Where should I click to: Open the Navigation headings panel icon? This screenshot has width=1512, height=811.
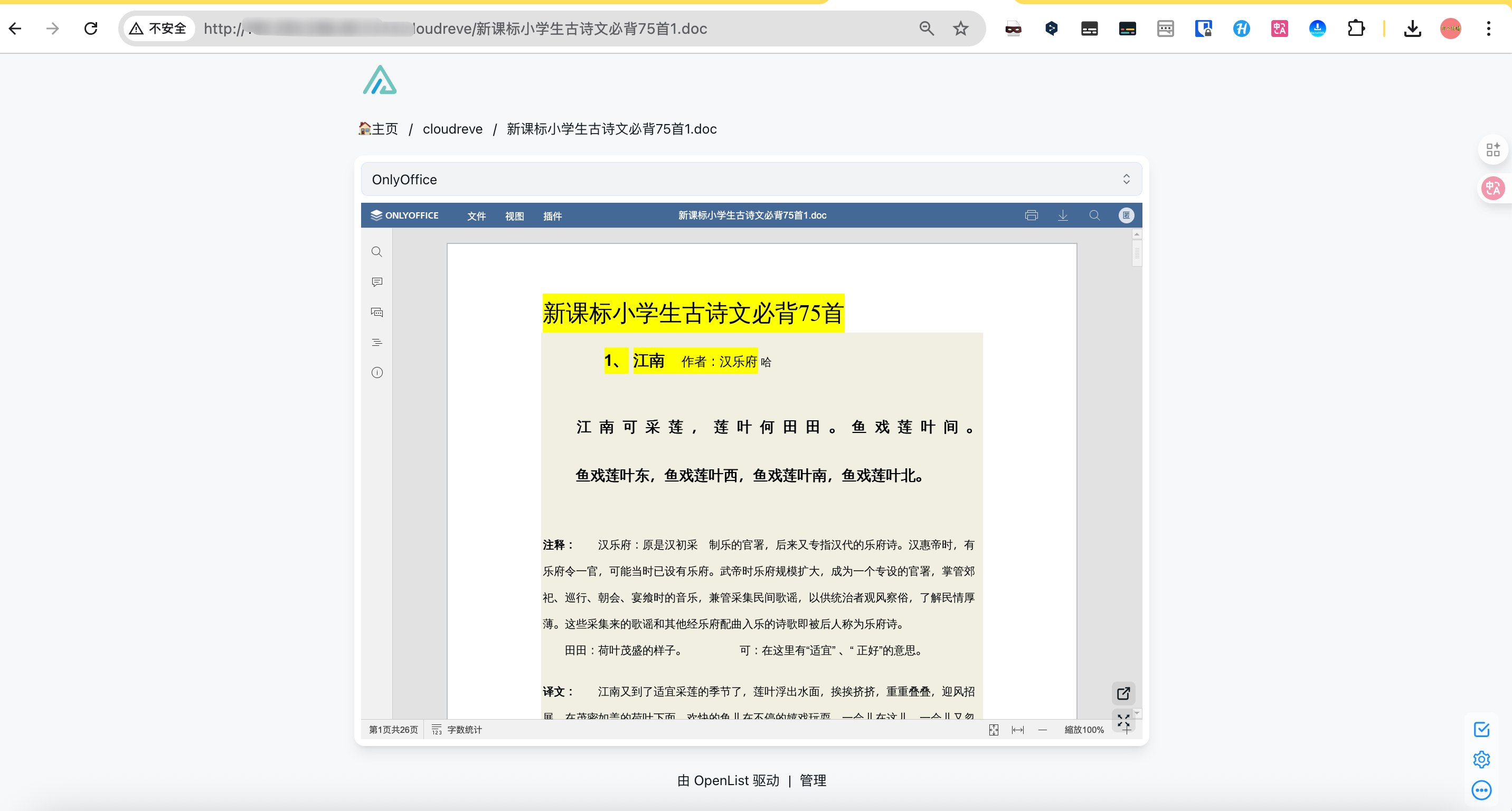pyautogui.click(x=376, y=342)
